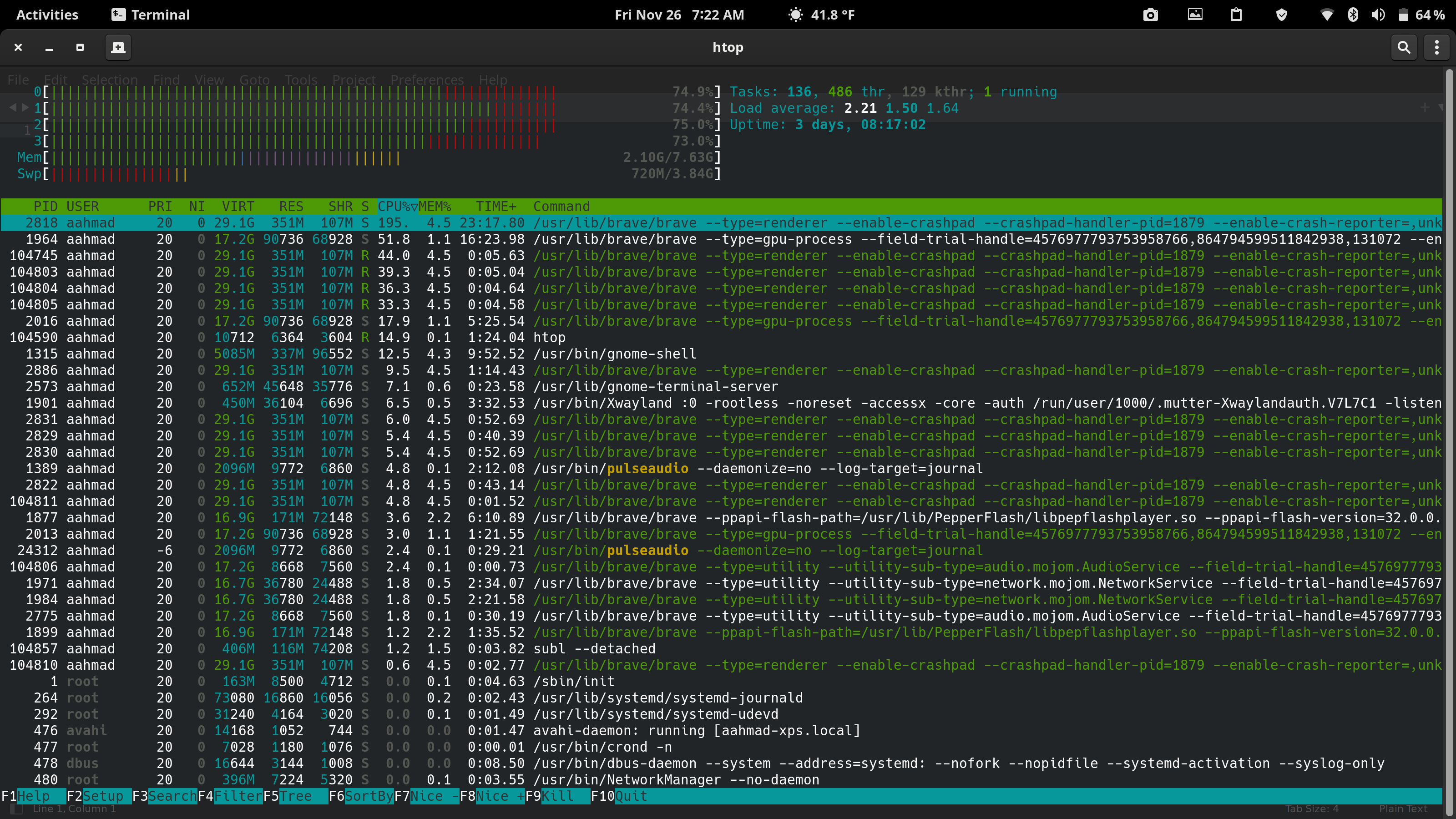Click the shield icon in system tray

click(x=1282, y=15)
